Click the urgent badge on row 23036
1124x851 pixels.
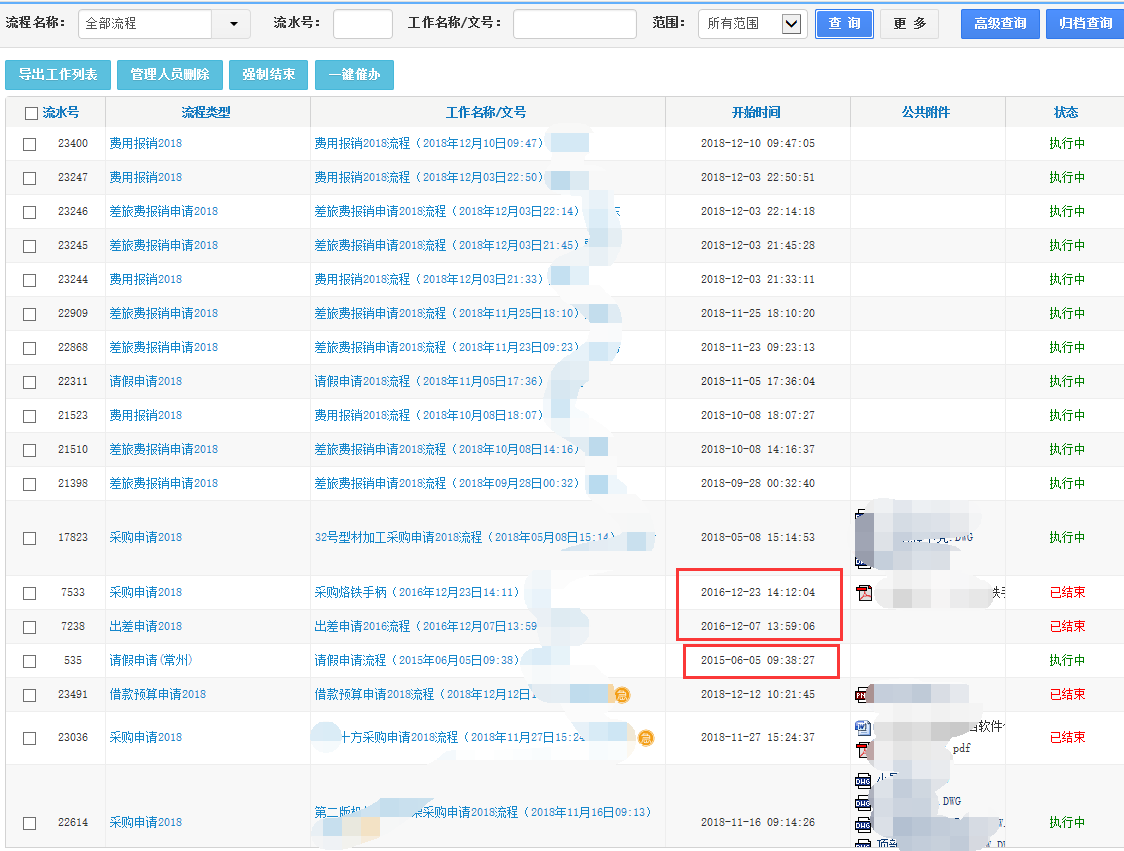tap(646, 738)
